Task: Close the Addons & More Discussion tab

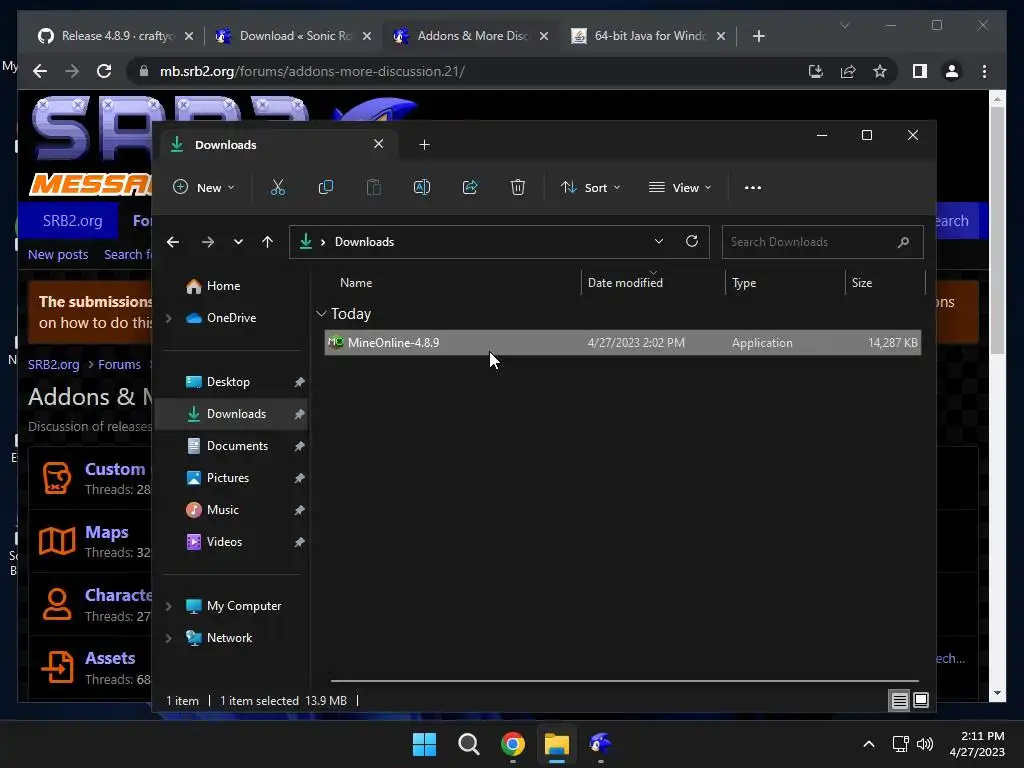Action: point(543,36)
